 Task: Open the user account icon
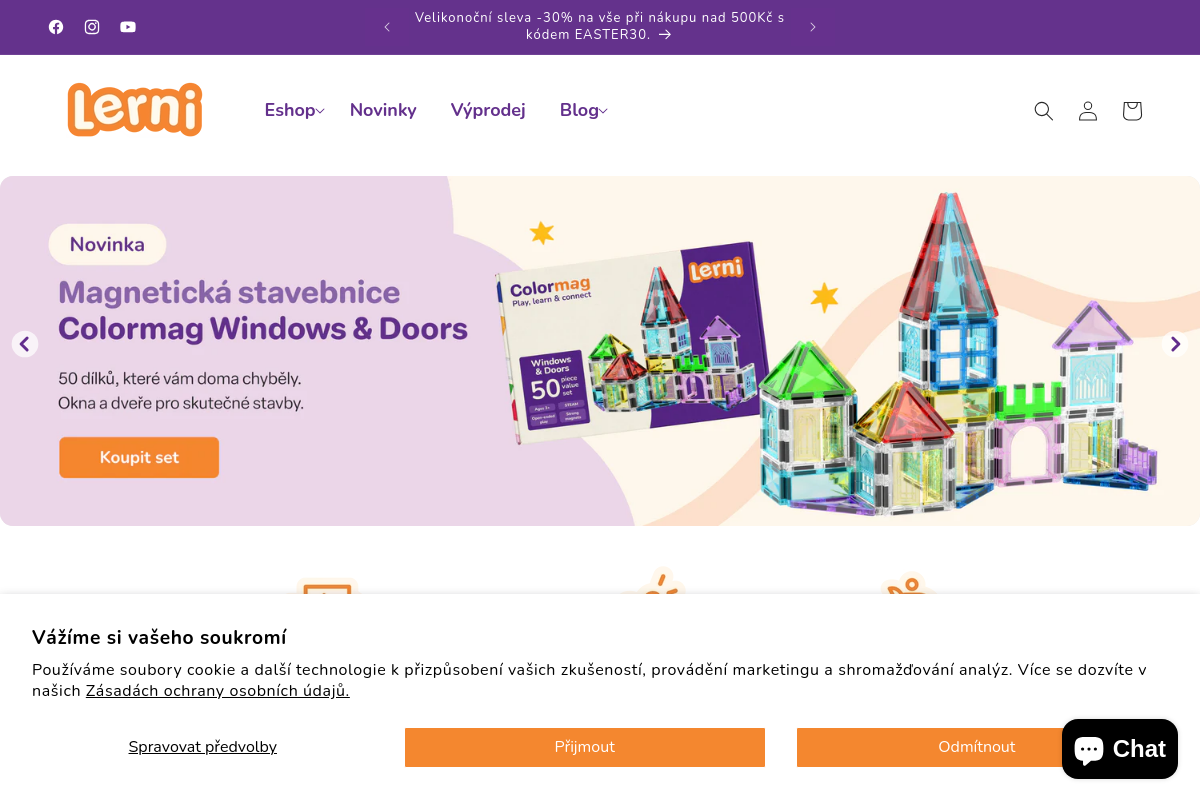click(x=1088, y=111)
